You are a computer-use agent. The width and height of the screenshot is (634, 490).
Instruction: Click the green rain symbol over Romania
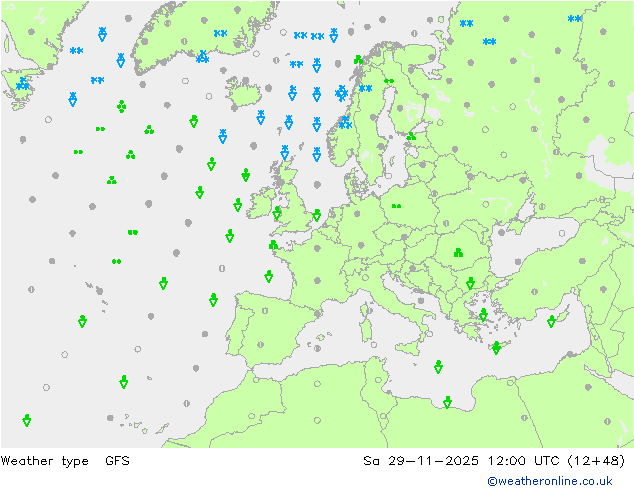pos(458,253)
